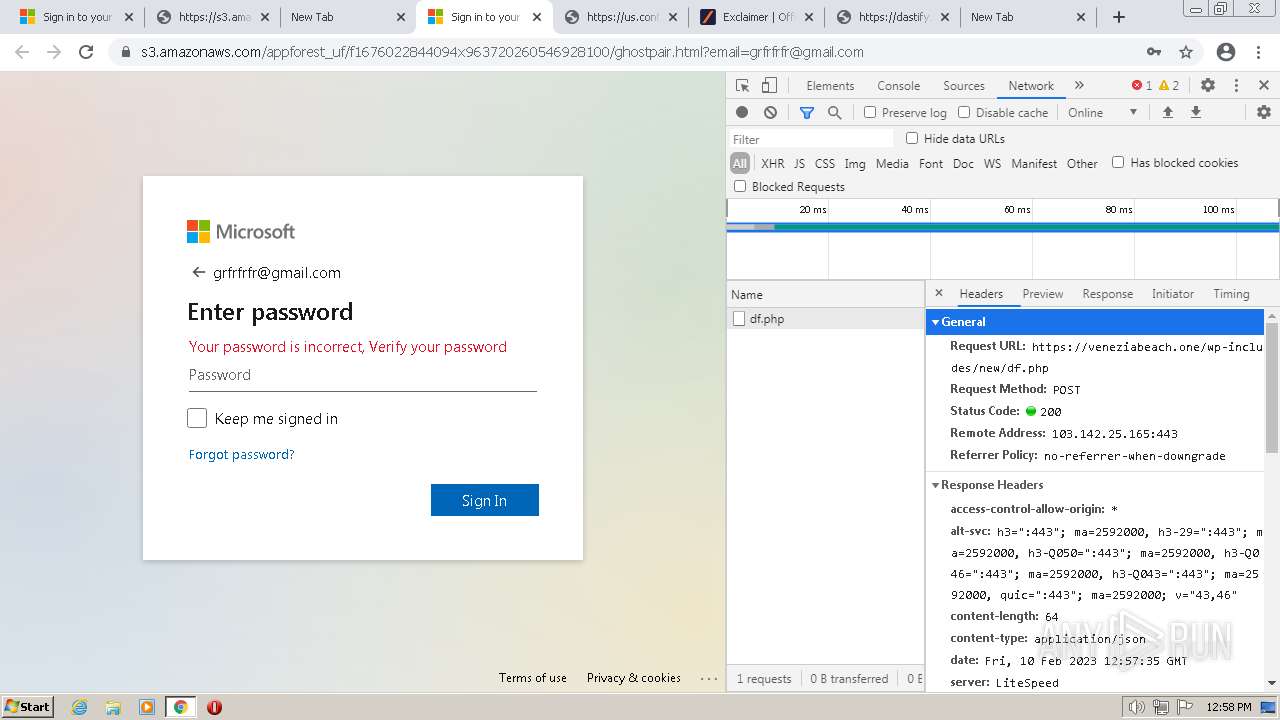Stop recording network log
This screenshot has width=1280, height=720.
click(742, 113)
